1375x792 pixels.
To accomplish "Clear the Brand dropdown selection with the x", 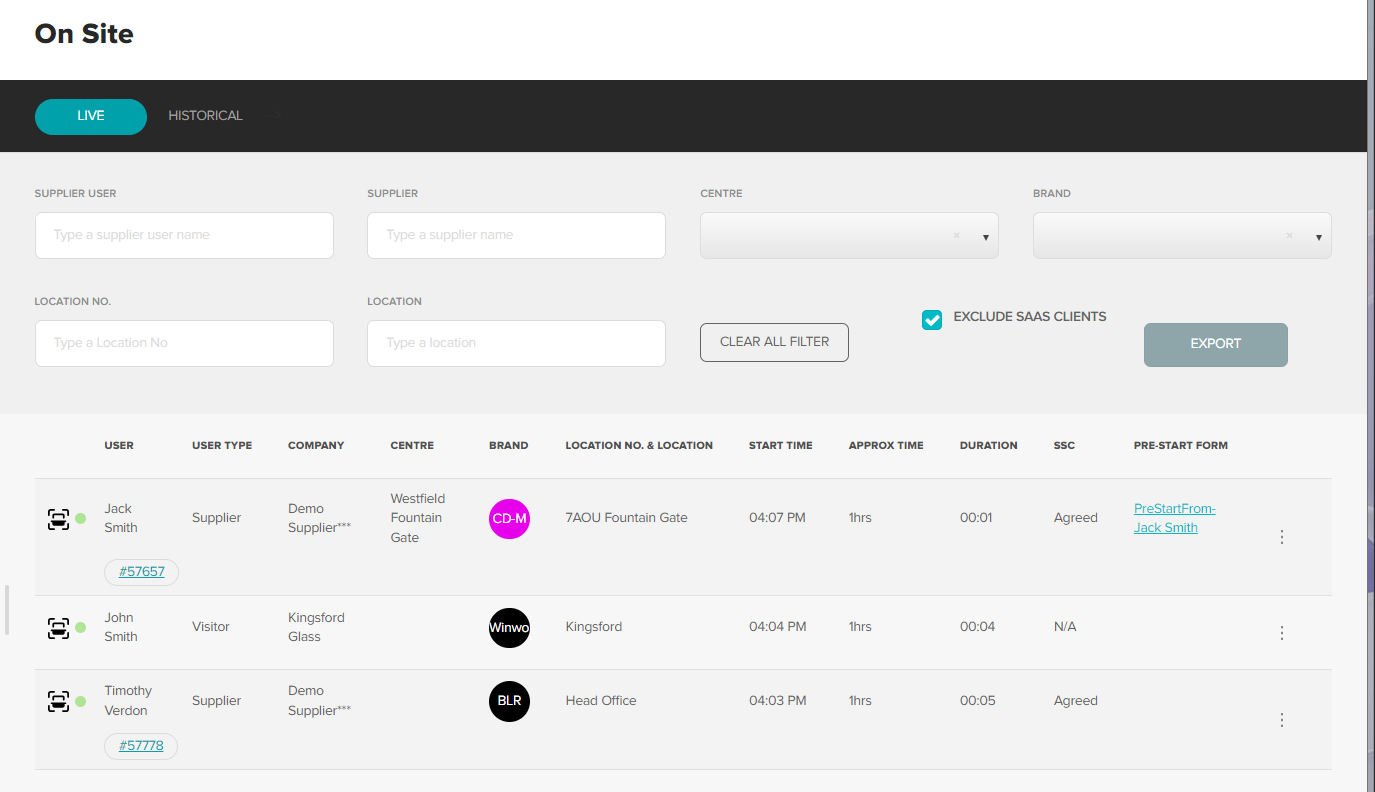I will coord(1289,236).
